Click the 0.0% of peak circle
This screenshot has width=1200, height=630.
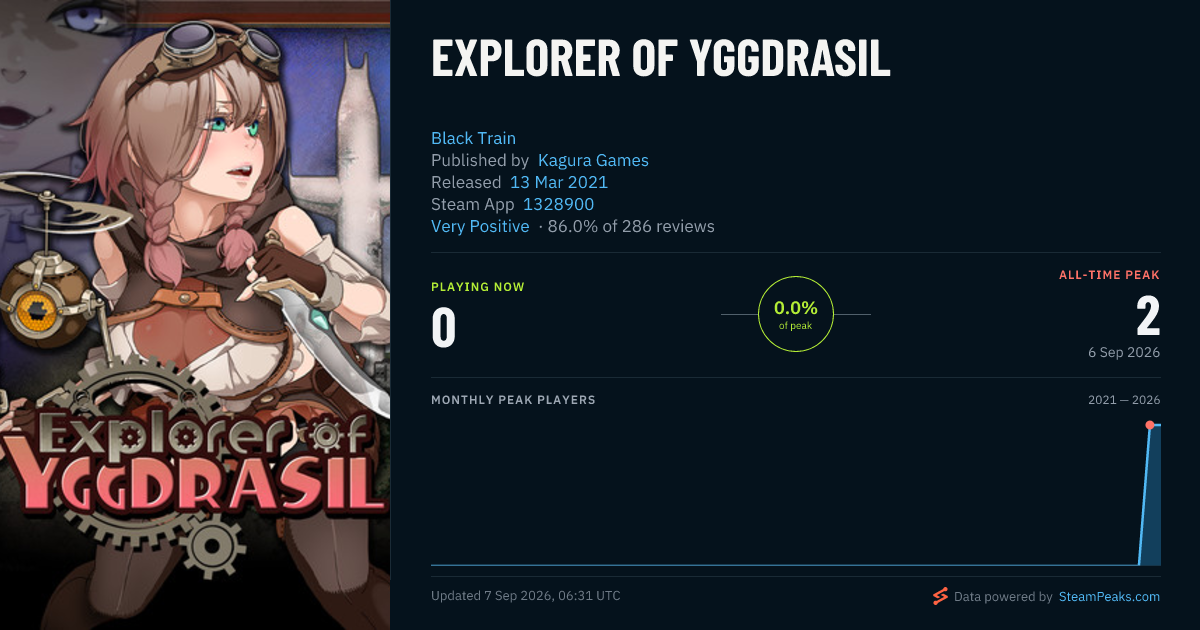[796, 314]
